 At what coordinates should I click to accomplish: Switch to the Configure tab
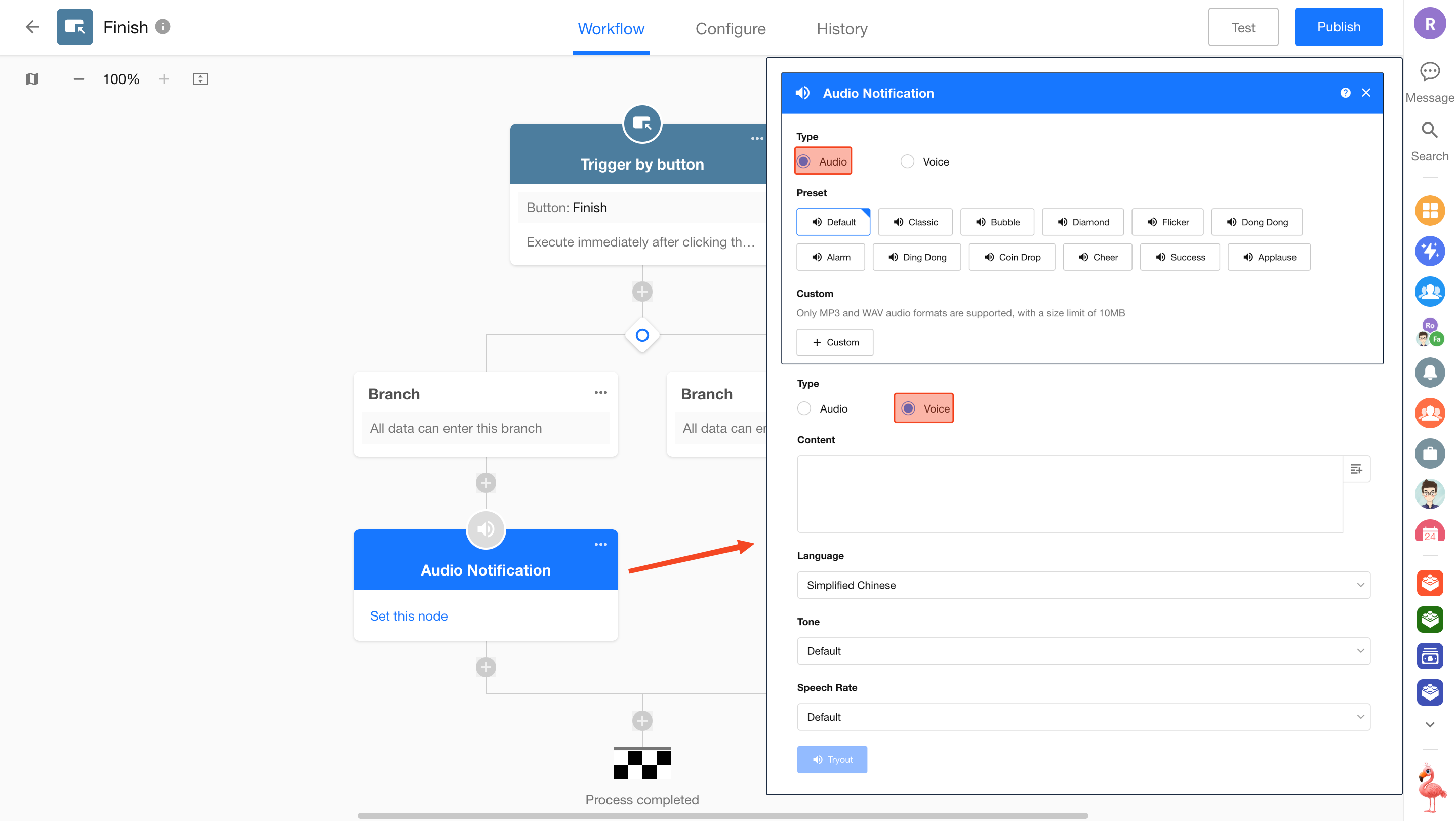coord(730,29)
